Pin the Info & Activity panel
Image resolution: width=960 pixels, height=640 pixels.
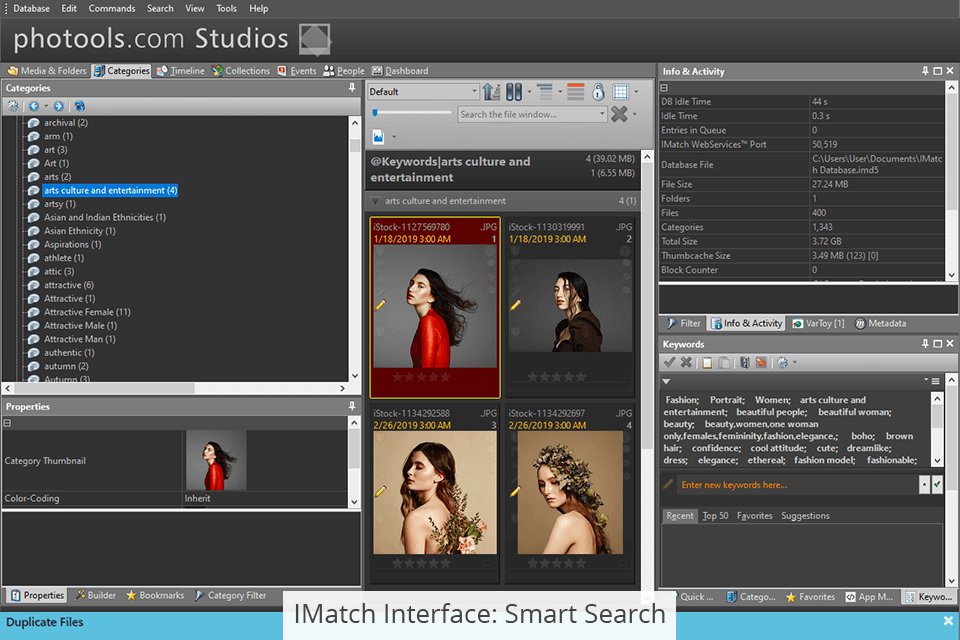point(925,71)
